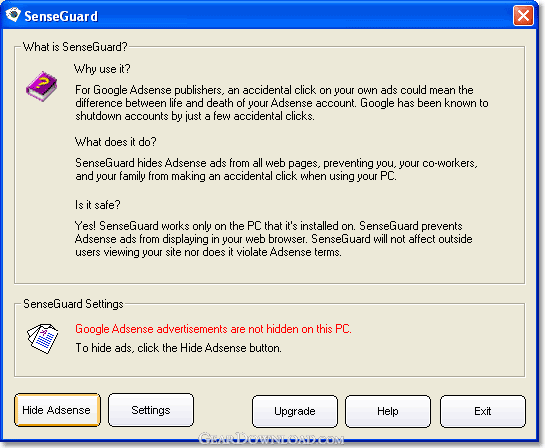
Task: Click the red 'ads are not hidden' status text
Action: coord(213,329)
